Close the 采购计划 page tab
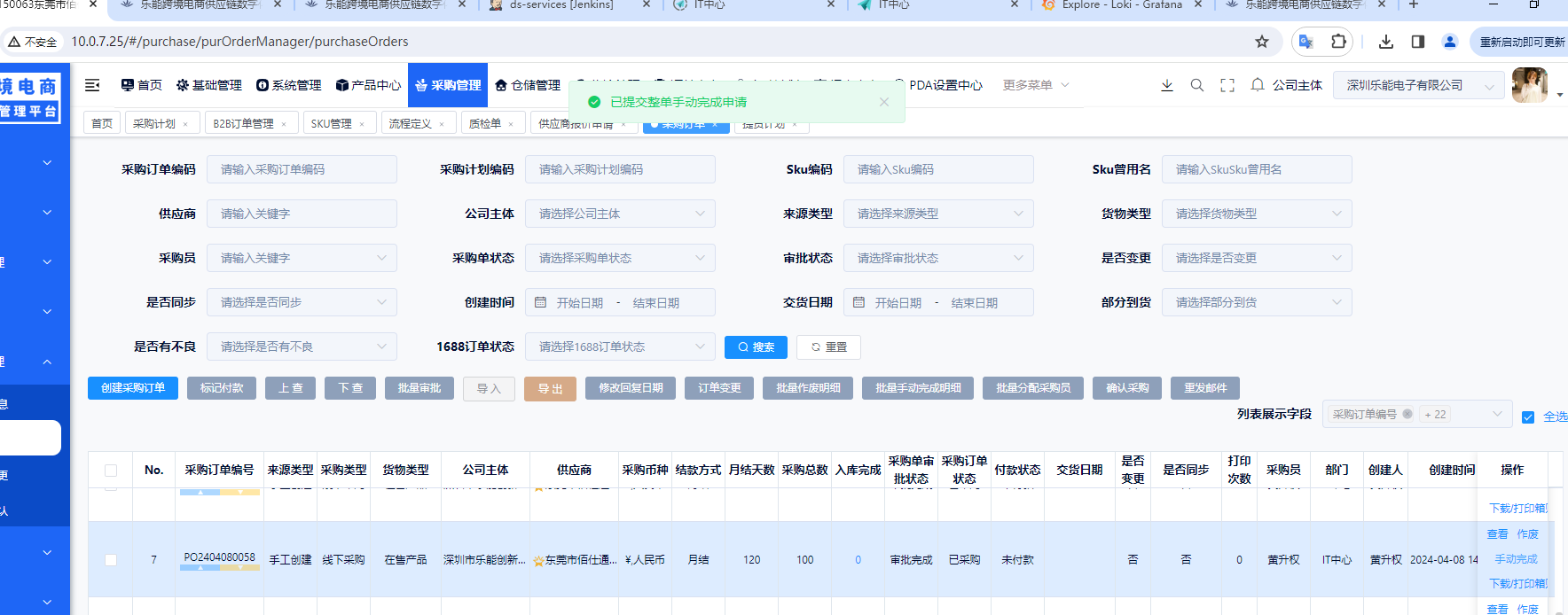The image size is (1568, 615). click(185, 124)
